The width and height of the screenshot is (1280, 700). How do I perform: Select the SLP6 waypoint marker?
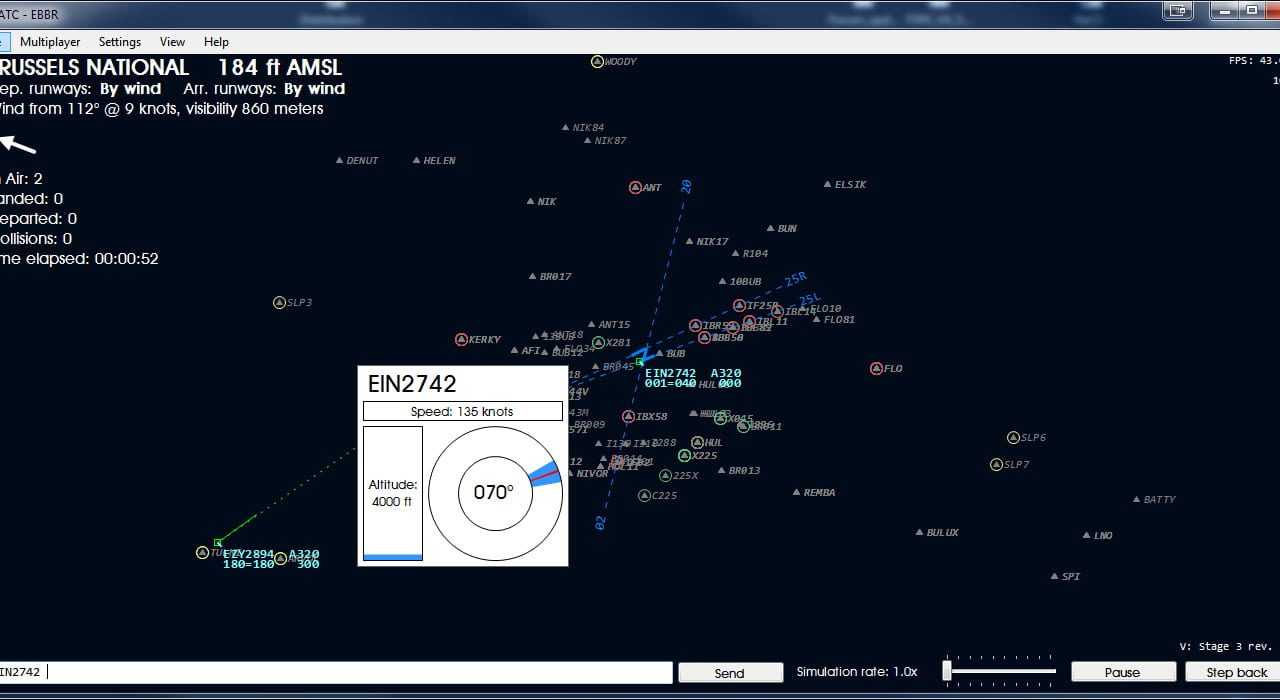(x=1013, y=438)
